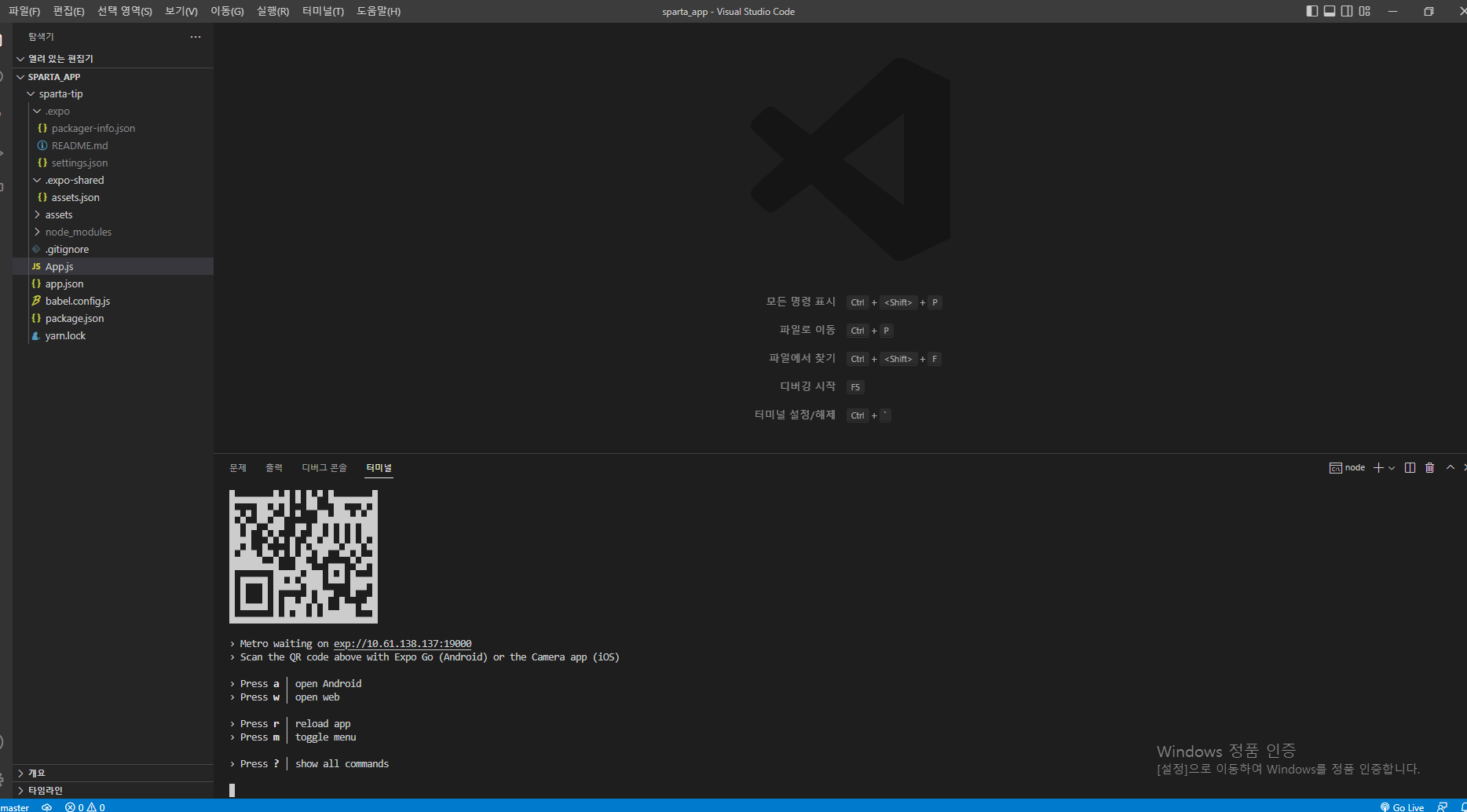Switch to the 출력 panel tab

point(274,468)
